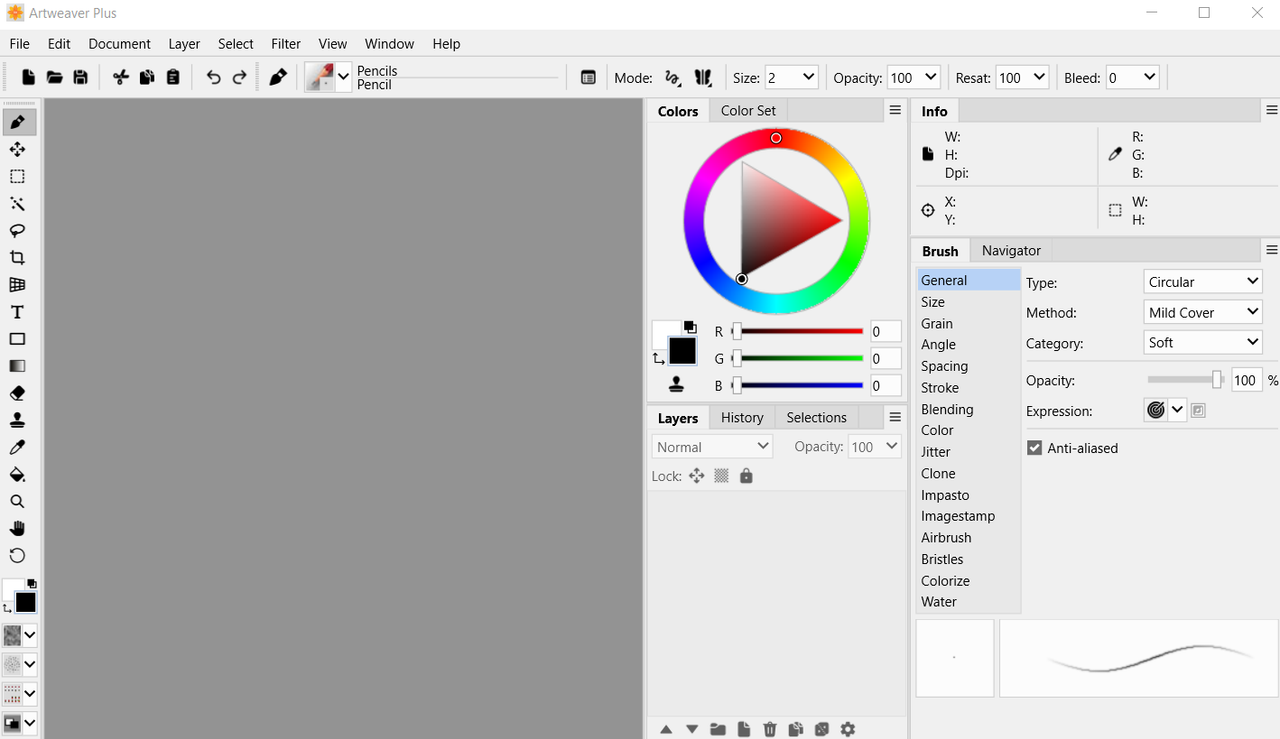Select the Zoom magnifier tool

click(18, 501)
